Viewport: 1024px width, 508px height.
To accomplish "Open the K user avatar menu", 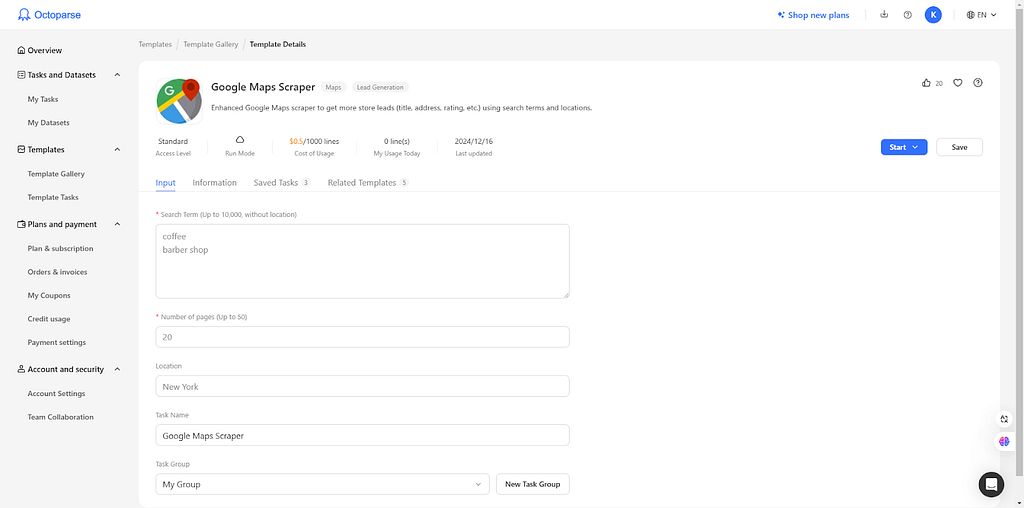I will click(933, 14).
